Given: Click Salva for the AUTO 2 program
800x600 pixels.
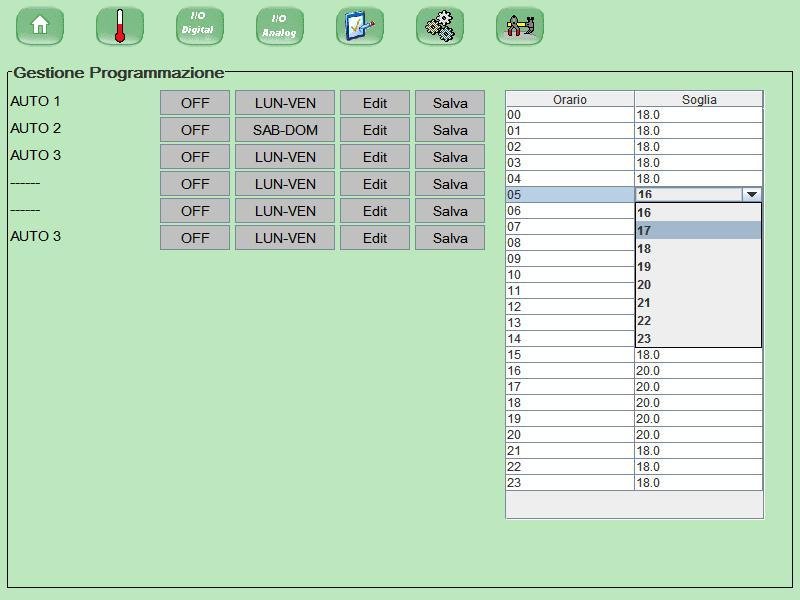Looking at the screenshot, I should 449,129.
